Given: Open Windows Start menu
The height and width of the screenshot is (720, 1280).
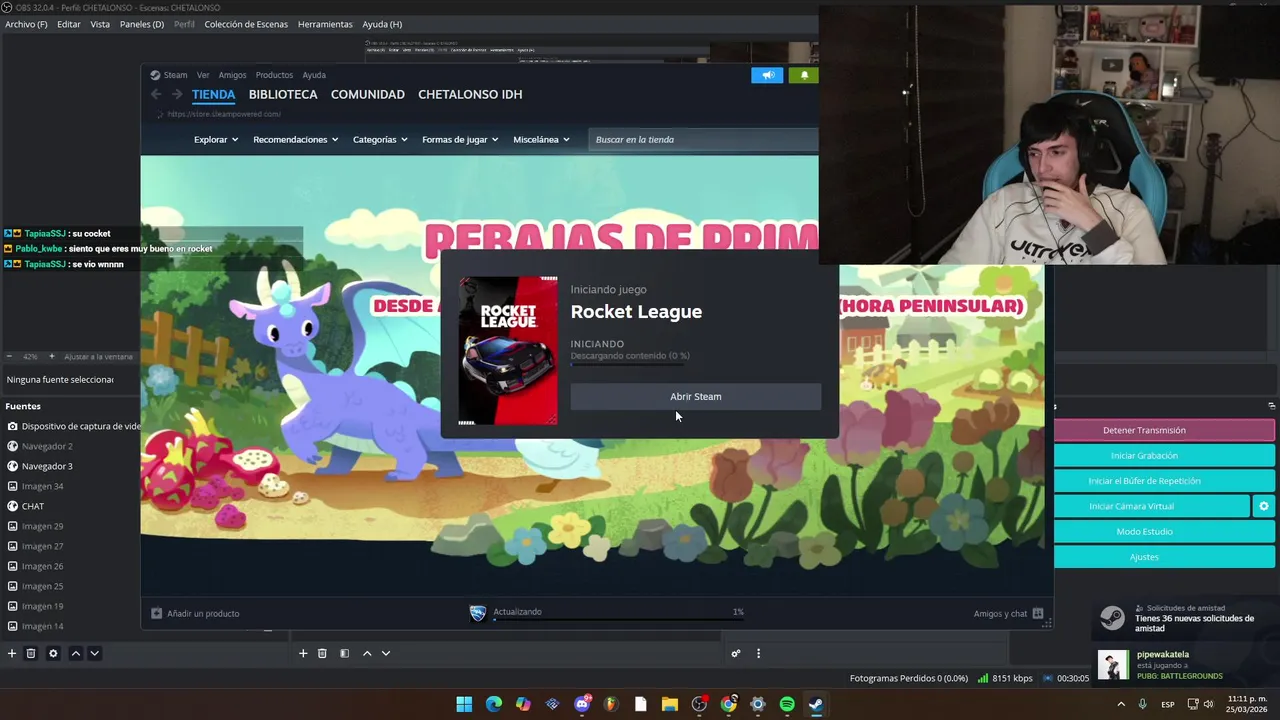Looking at the screenshot, I should [x=464, y=704].
